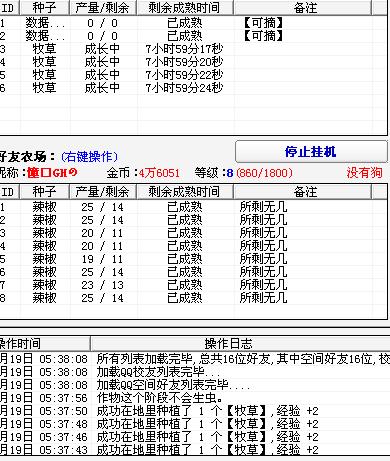The height and width of the screenshot is (461, 390).
Task: Select 辣椒 row with yield 23 / 13
Action: tap(193, 285)
